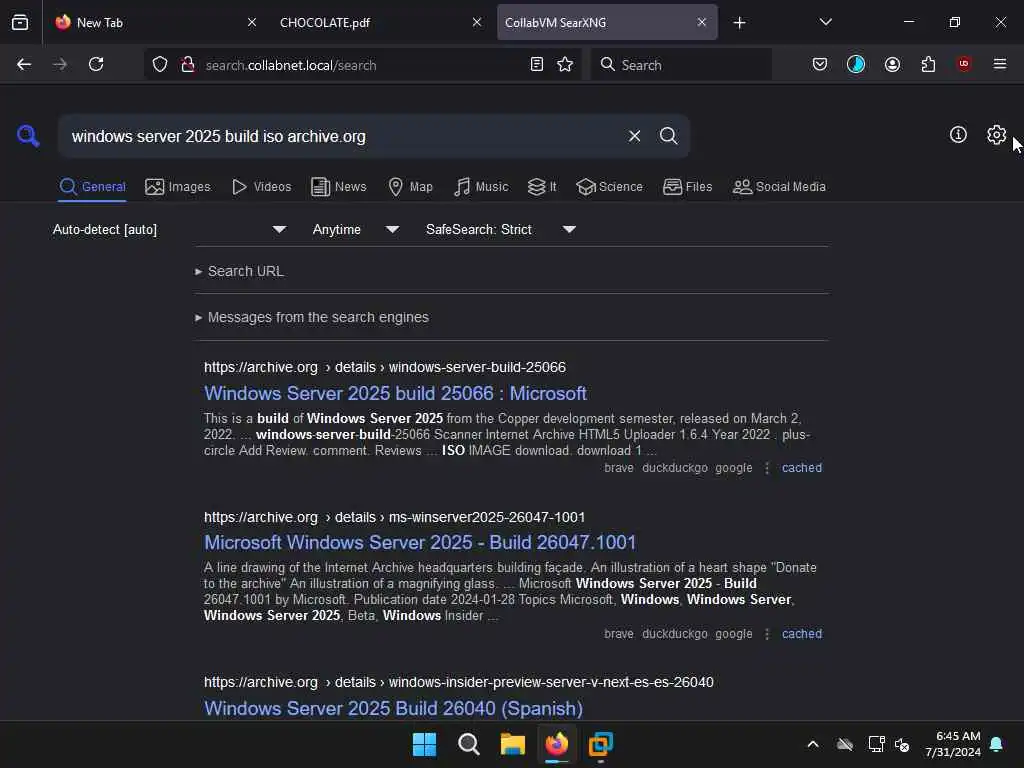Open the SearXNG about info icon

pos(958,135)
